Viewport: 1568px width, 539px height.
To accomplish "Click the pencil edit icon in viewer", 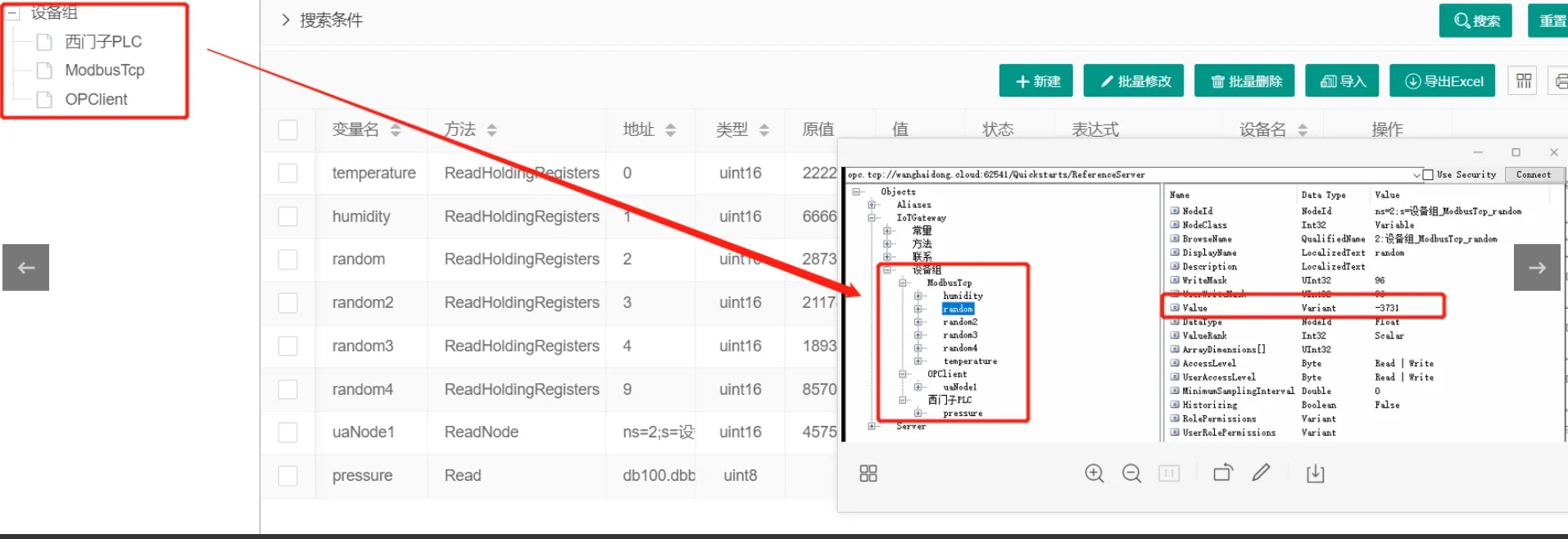I will pos(1261,473).
